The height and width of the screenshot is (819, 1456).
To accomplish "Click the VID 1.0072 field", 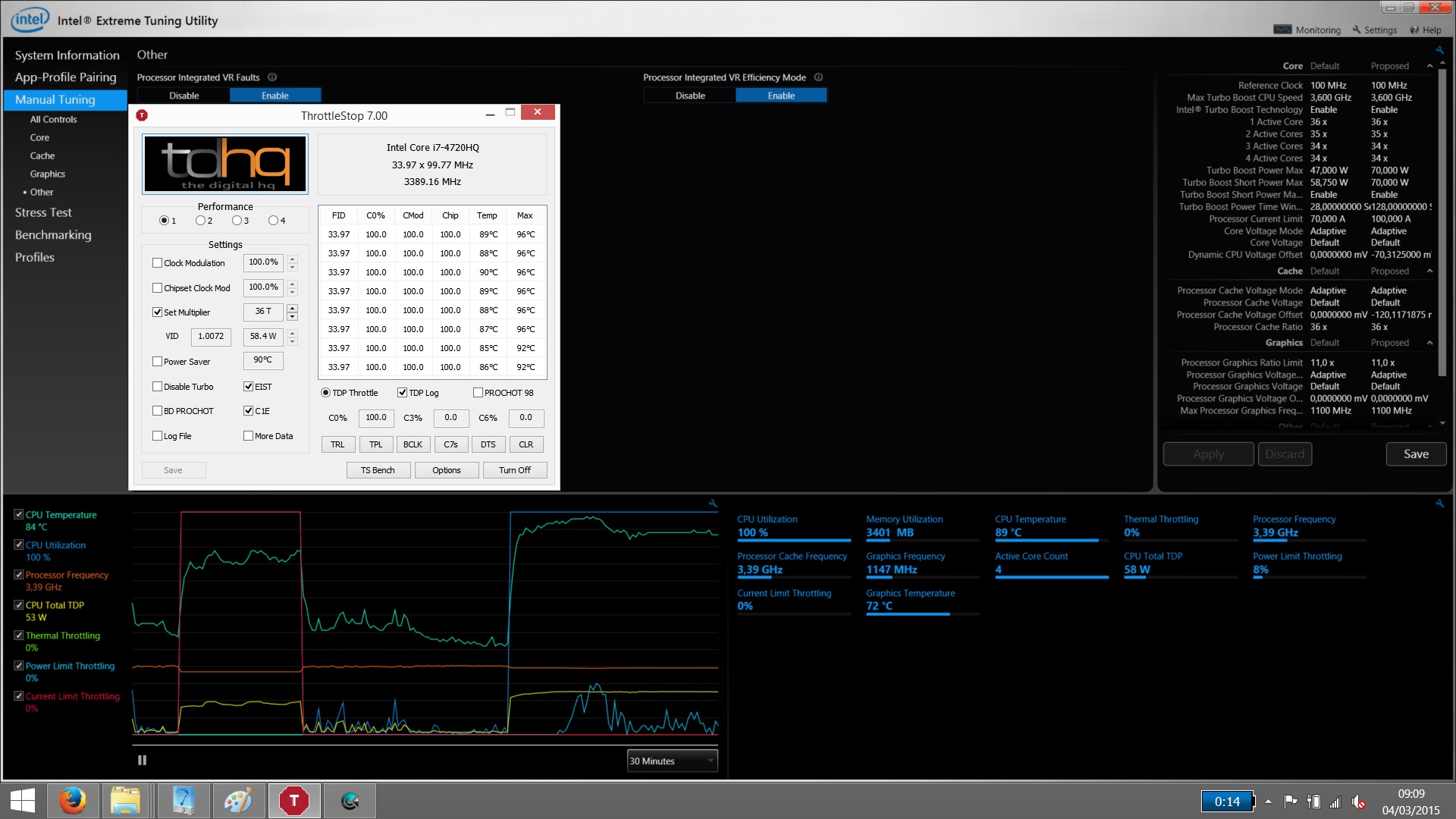I will point(211,336).
